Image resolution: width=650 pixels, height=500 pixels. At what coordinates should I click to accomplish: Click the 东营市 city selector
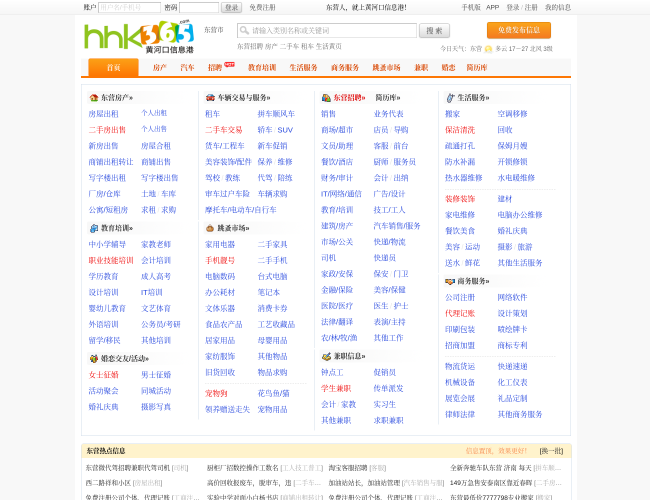(213, 30)
